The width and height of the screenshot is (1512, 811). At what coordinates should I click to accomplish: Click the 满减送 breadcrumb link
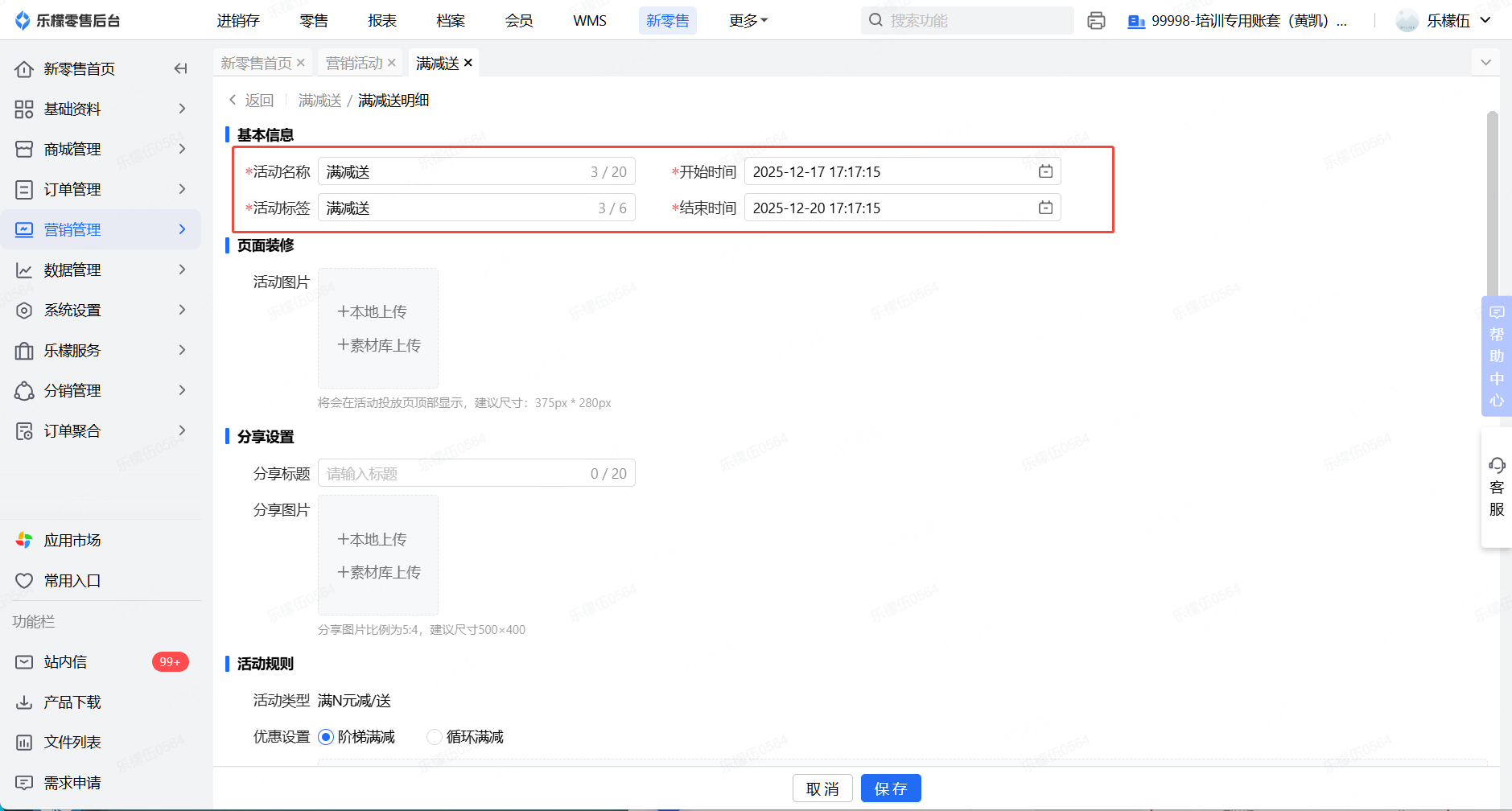click(320, 101)
